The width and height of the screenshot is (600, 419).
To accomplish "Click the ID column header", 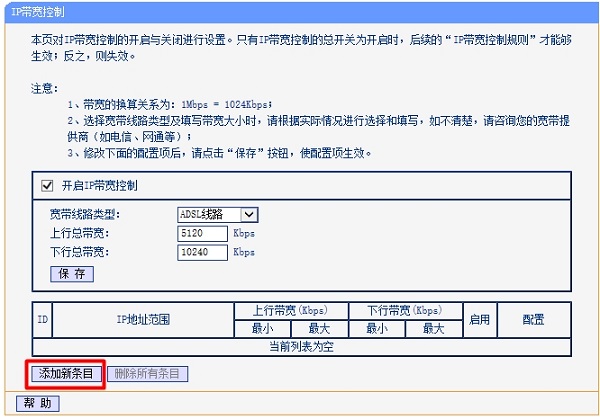I will pyautogui.click(x=43, y=320).
